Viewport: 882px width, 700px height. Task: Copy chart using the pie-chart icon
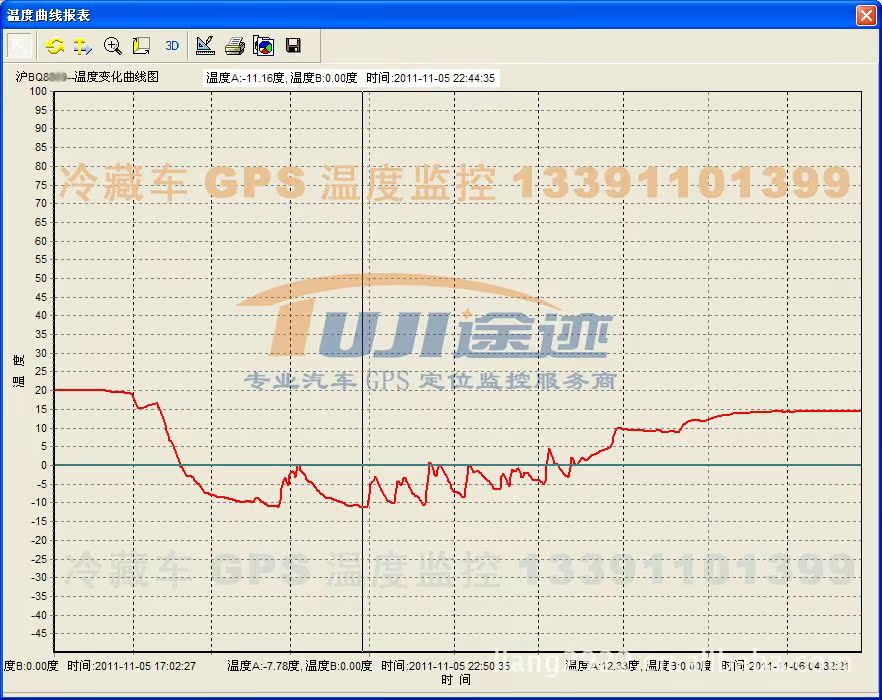(264, 46)
